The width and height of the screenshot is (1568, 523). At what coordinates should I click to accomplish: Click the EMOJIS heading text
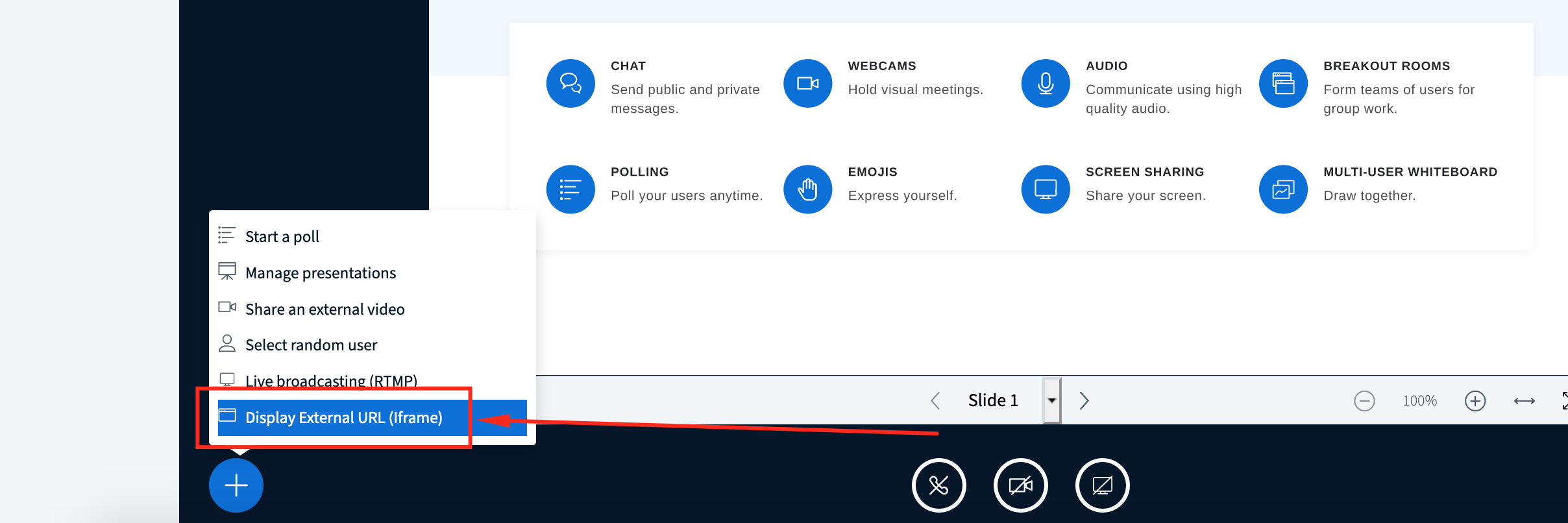pyautogui.click(x=873, y=172)
